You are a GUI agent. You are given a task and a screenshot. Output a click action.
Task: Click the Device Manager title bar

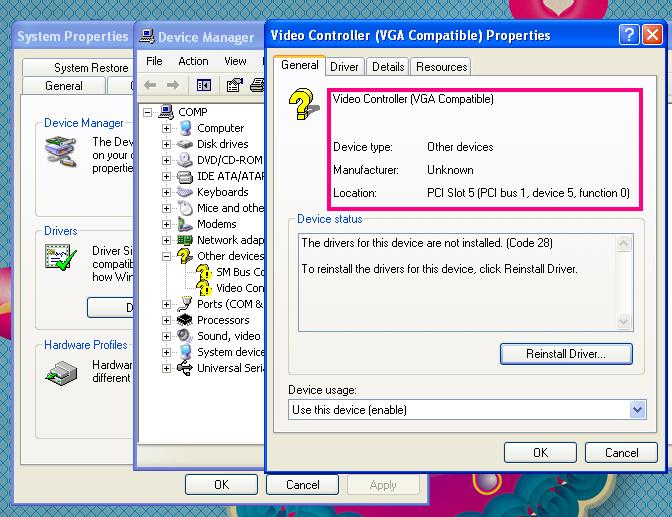[200, 37]
